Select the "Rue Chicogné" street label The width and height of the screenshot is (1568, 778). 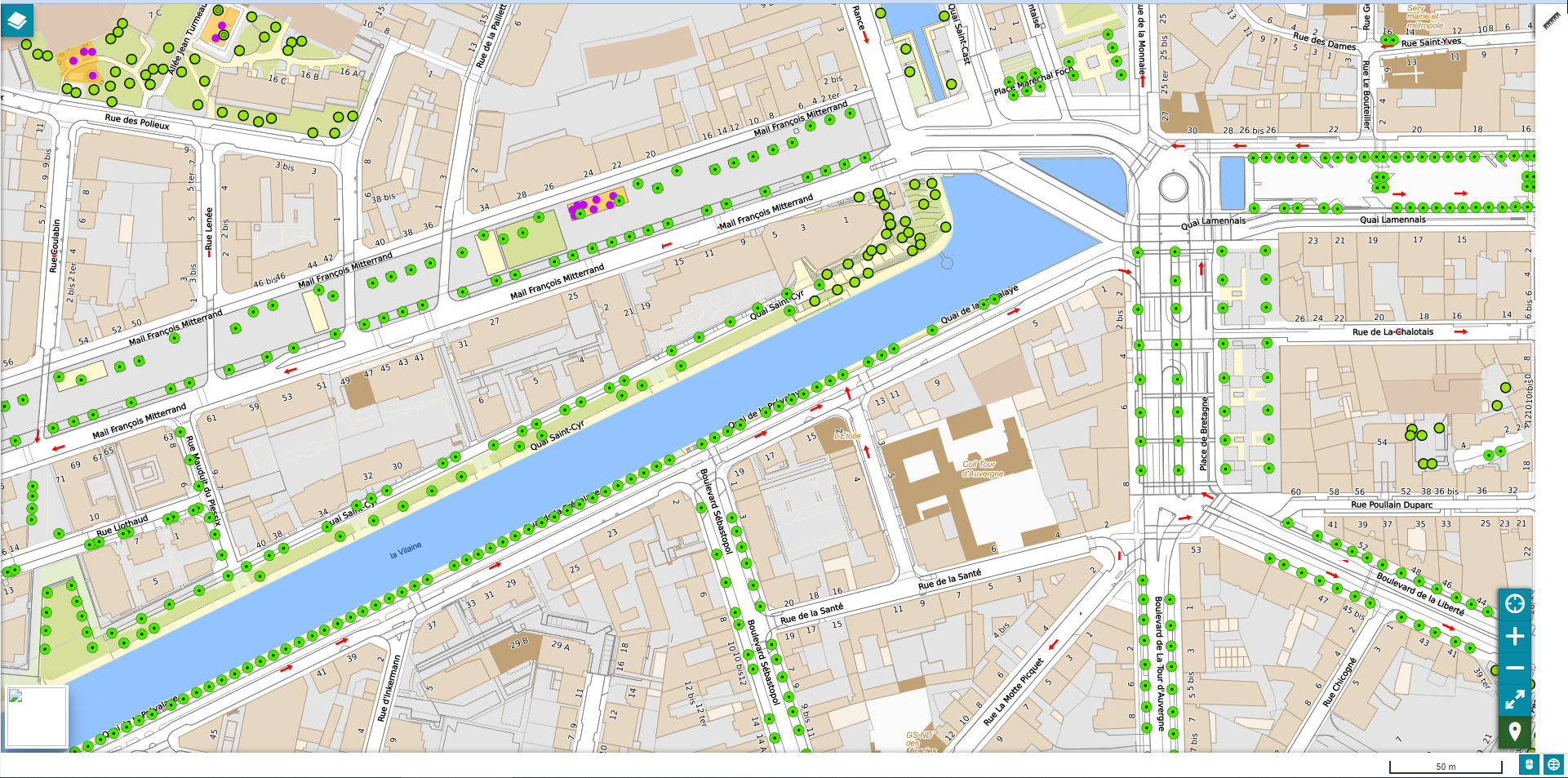(x=1339, y=682)
